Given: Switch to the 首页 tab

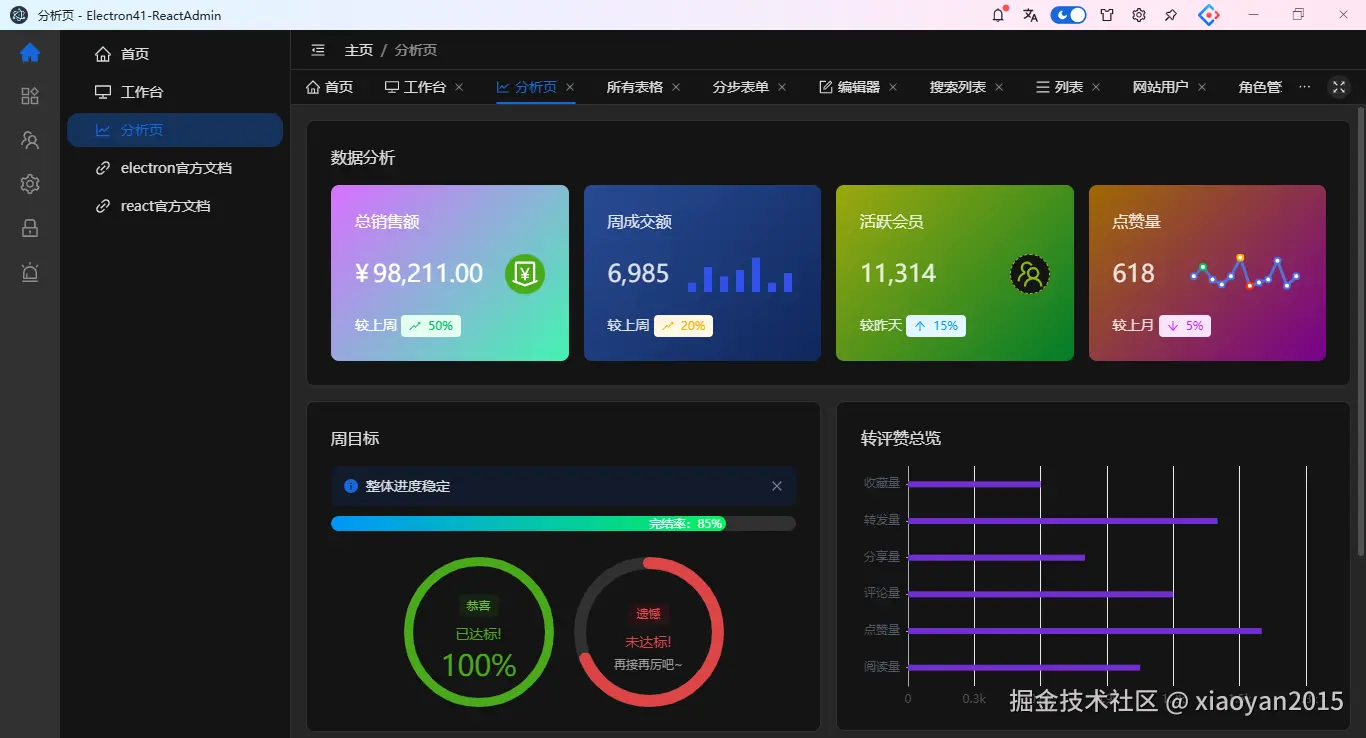Looking at the screenshot, I should click(x=329, y=87).
